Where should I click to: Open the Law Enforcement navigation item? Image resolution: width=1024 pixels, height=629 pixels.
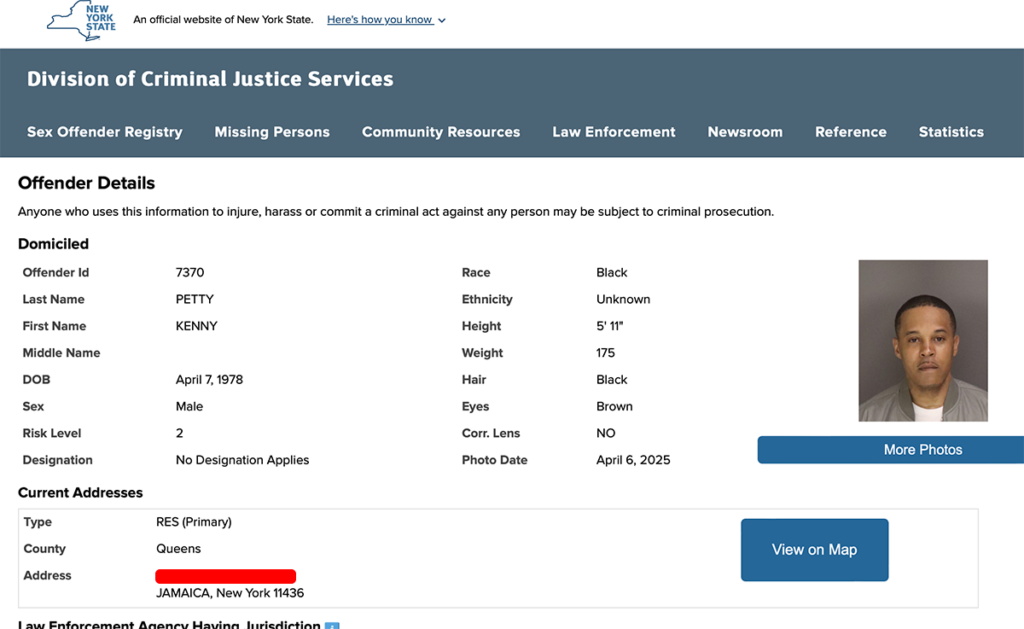(614, 132)
